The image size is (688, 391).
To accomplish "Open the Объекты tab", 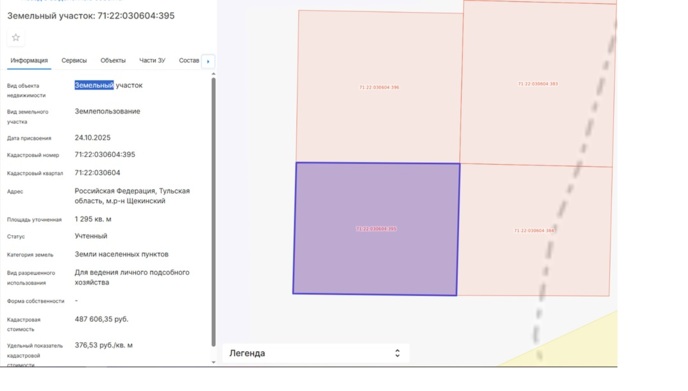I will pos(113,61).
